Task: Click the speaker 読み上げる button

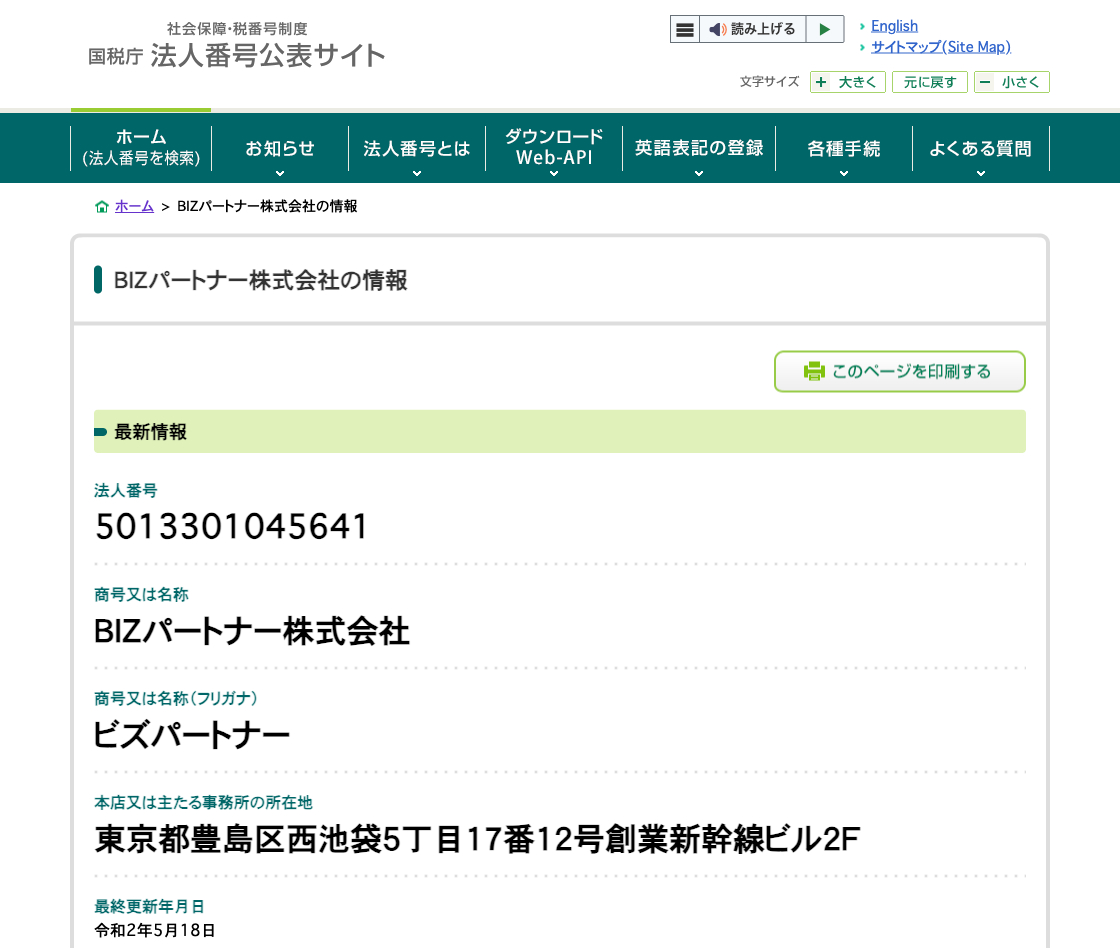Action: click(x=752, y=29)
